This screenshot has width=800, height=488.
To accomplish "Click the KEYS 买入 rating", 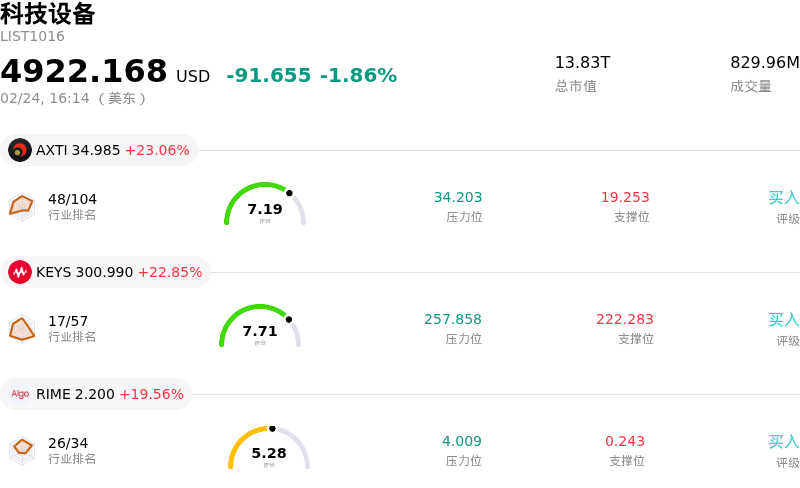I will click(x=784, y=320).
